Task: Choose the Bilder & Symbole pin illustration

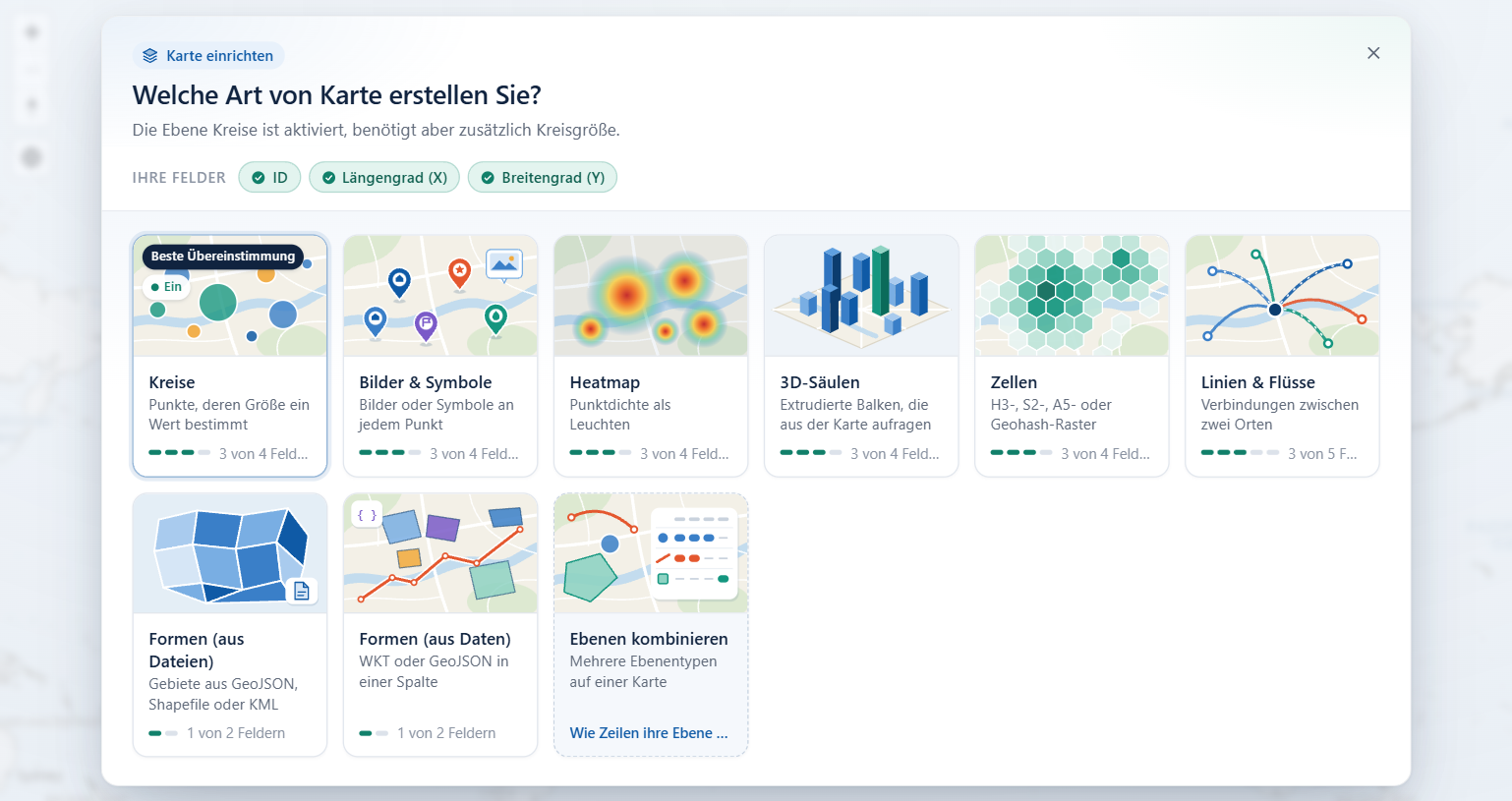Action: 440,296
